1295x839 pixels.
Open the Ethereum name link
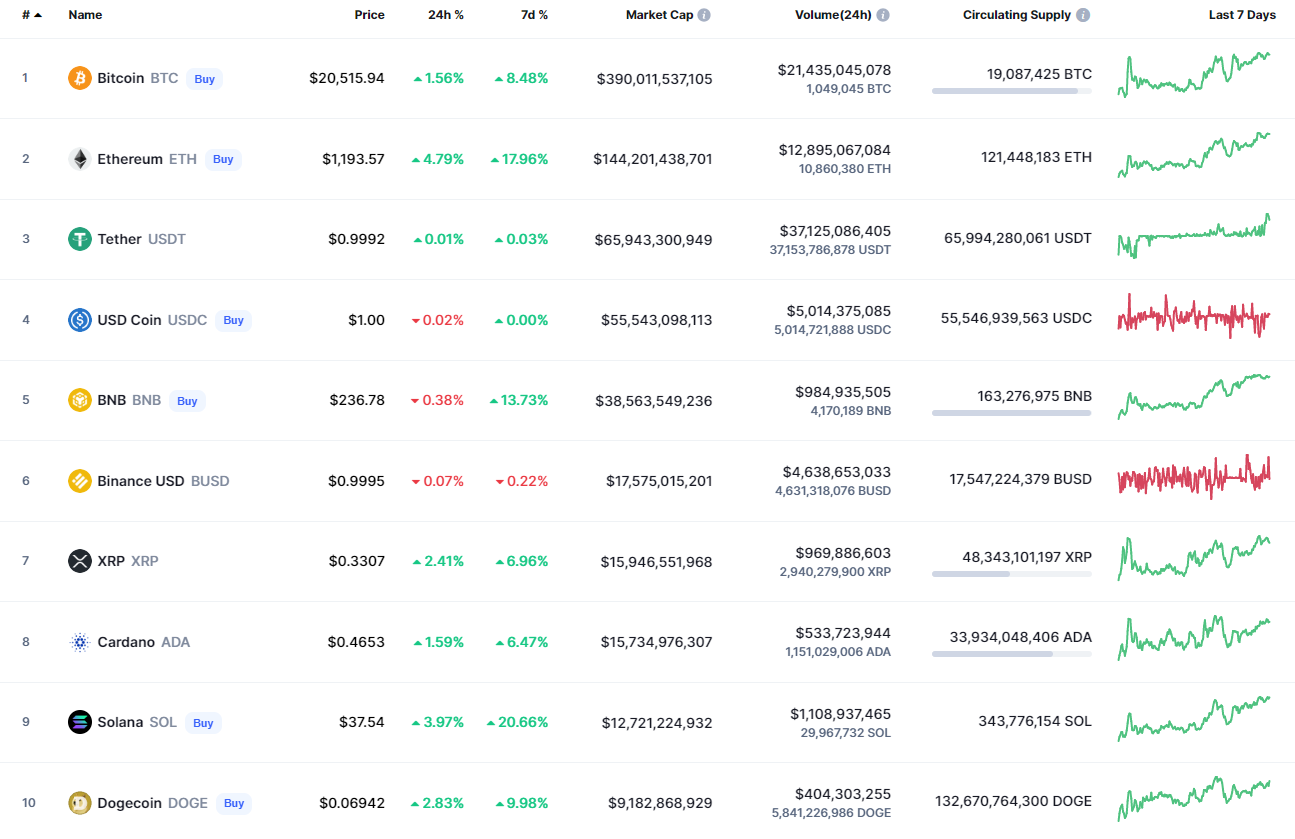130,159
